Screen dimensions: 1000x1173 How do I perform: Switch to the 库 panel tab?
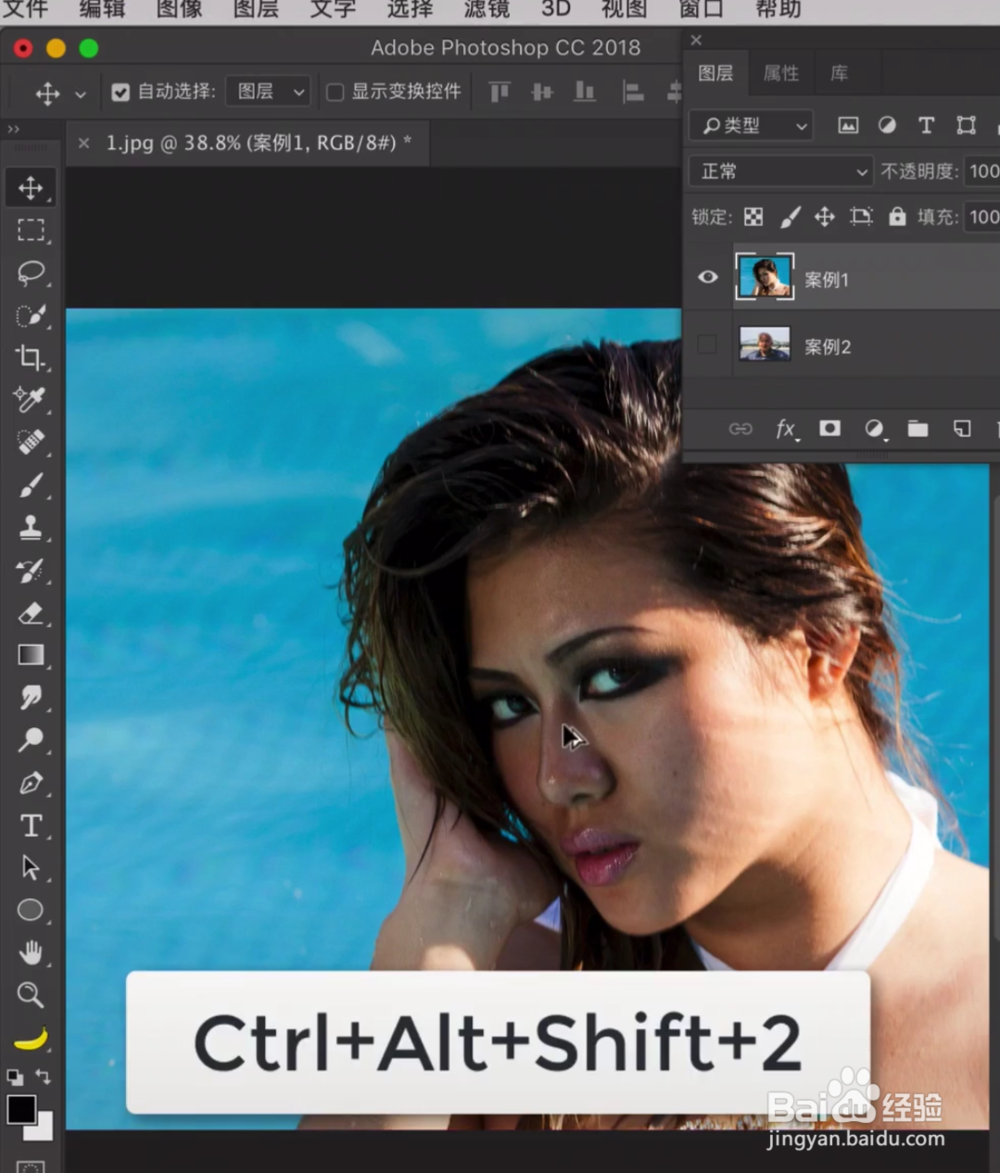coord(839,73)
